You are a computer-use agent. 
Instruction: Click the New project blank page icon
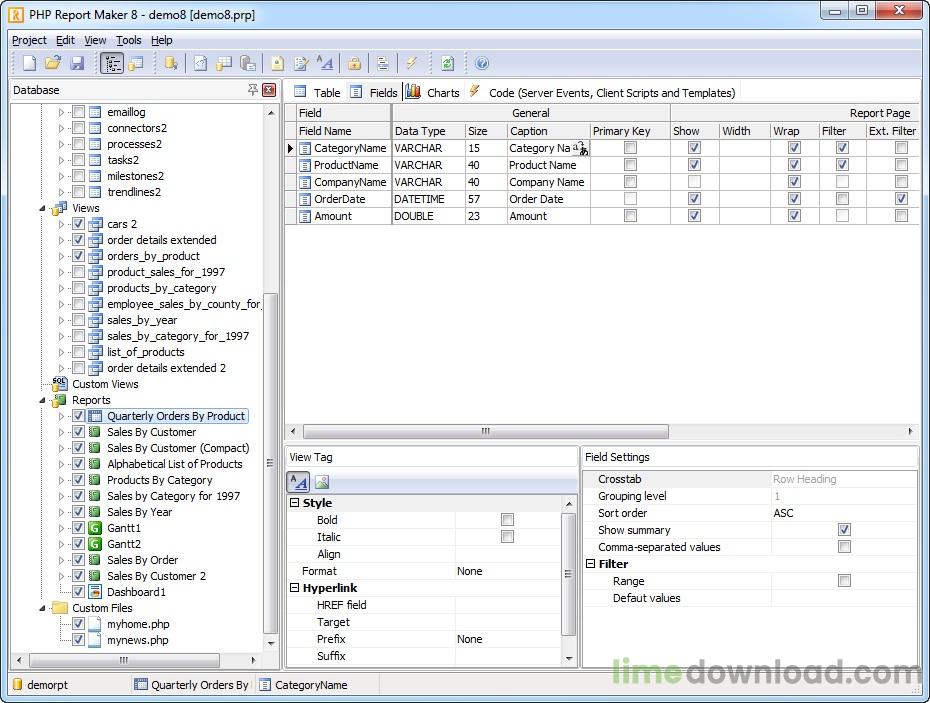30,64
